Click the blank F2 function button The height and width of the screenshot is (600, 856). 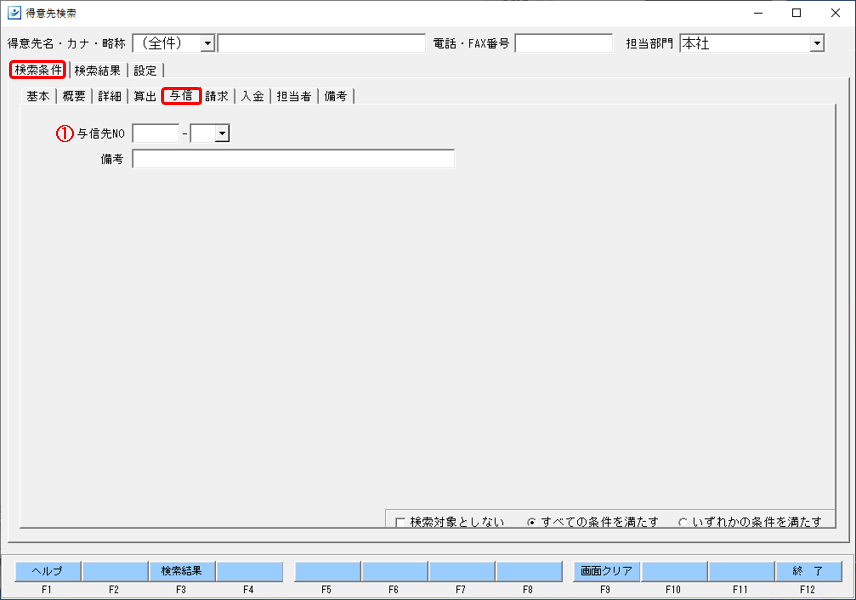pyautogui.click(x=115, y=571)
